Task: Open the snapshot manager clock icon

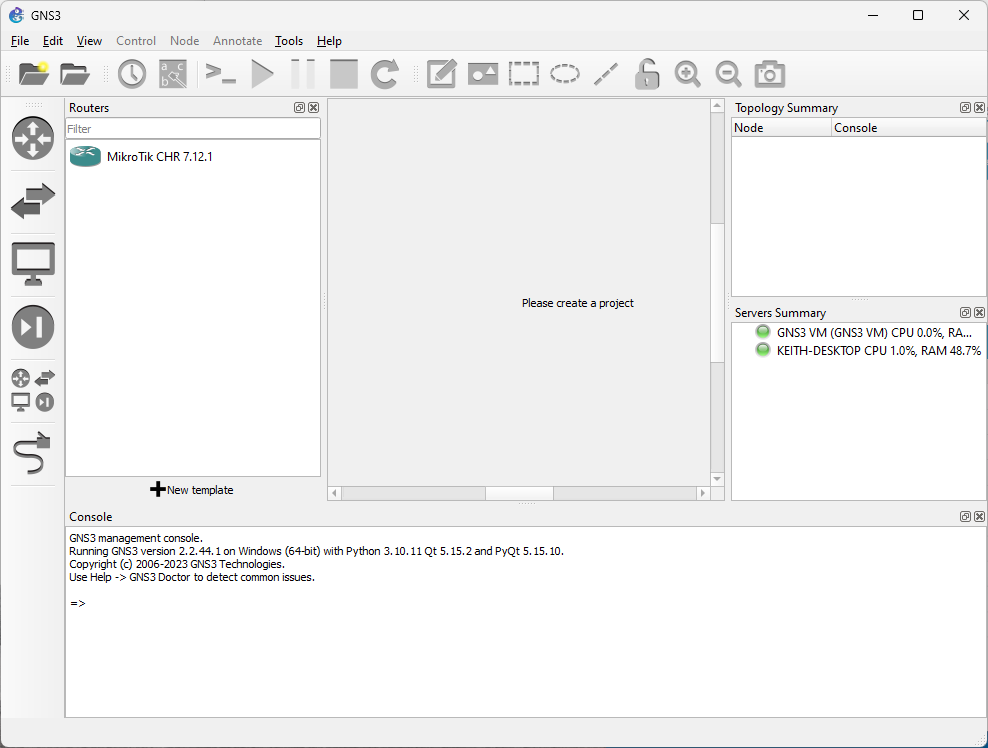Action: (x=131, y=73)
